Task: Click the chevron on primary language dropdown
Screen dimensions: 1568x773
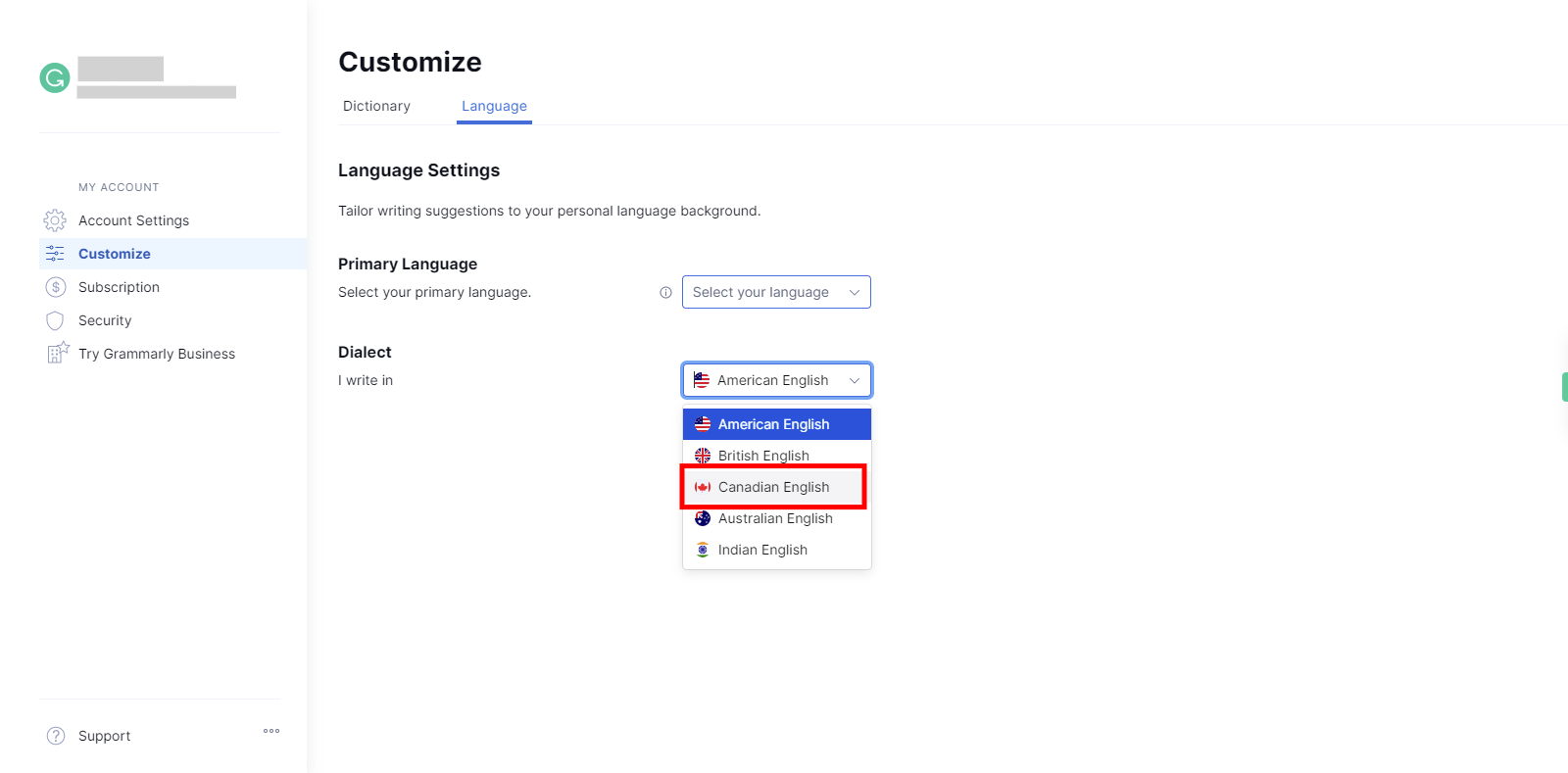Action: coord(855,292)
